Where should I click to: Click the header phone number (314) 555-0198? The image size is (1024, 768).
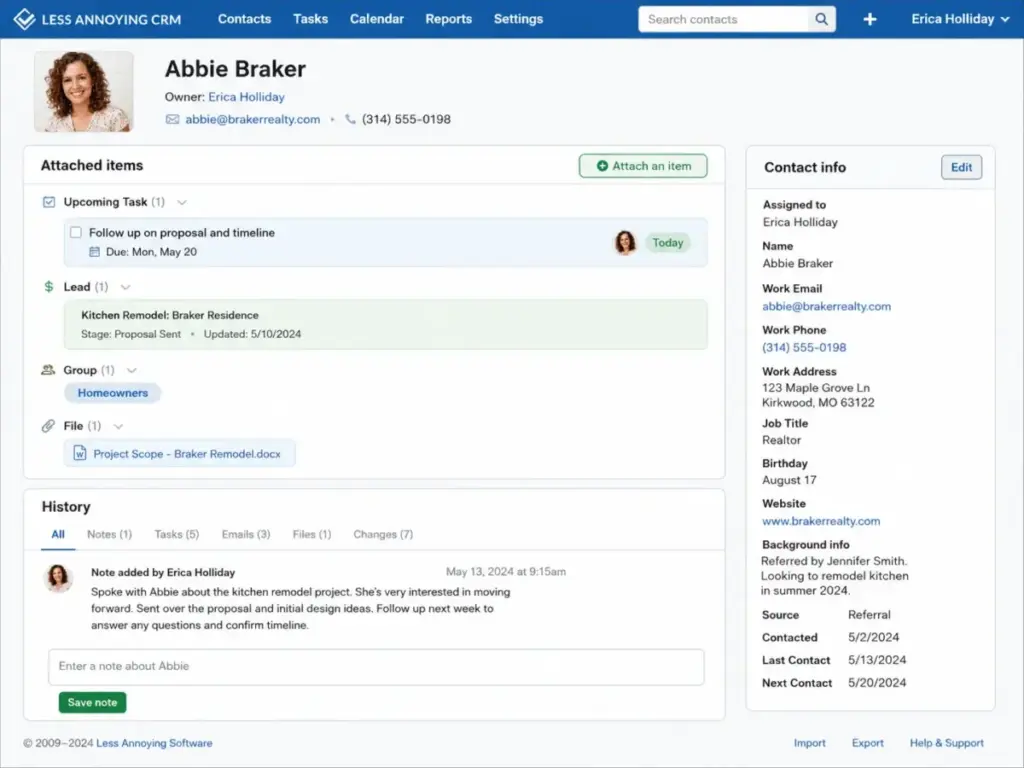click(x=406, y=120)
